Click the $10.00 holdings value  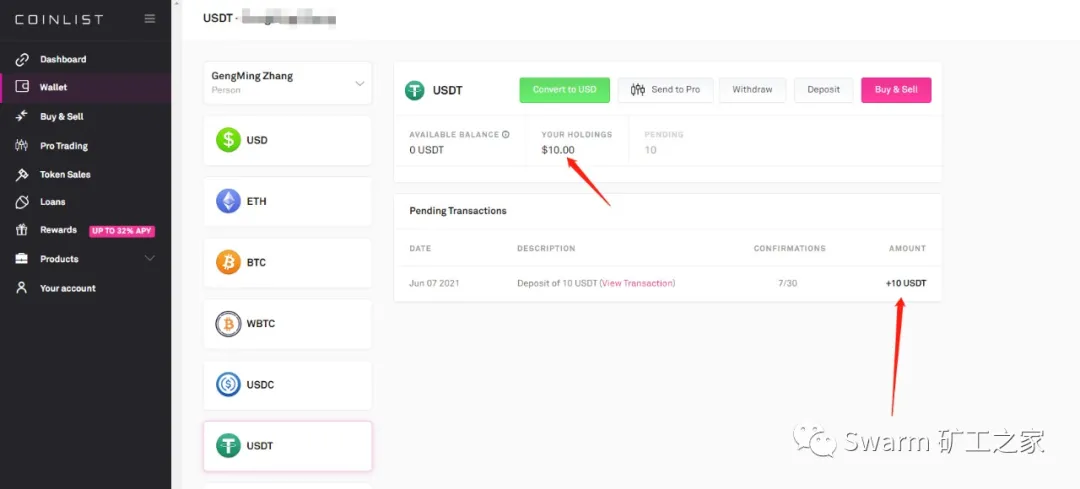pyautogui.click(x=558, y=149)
